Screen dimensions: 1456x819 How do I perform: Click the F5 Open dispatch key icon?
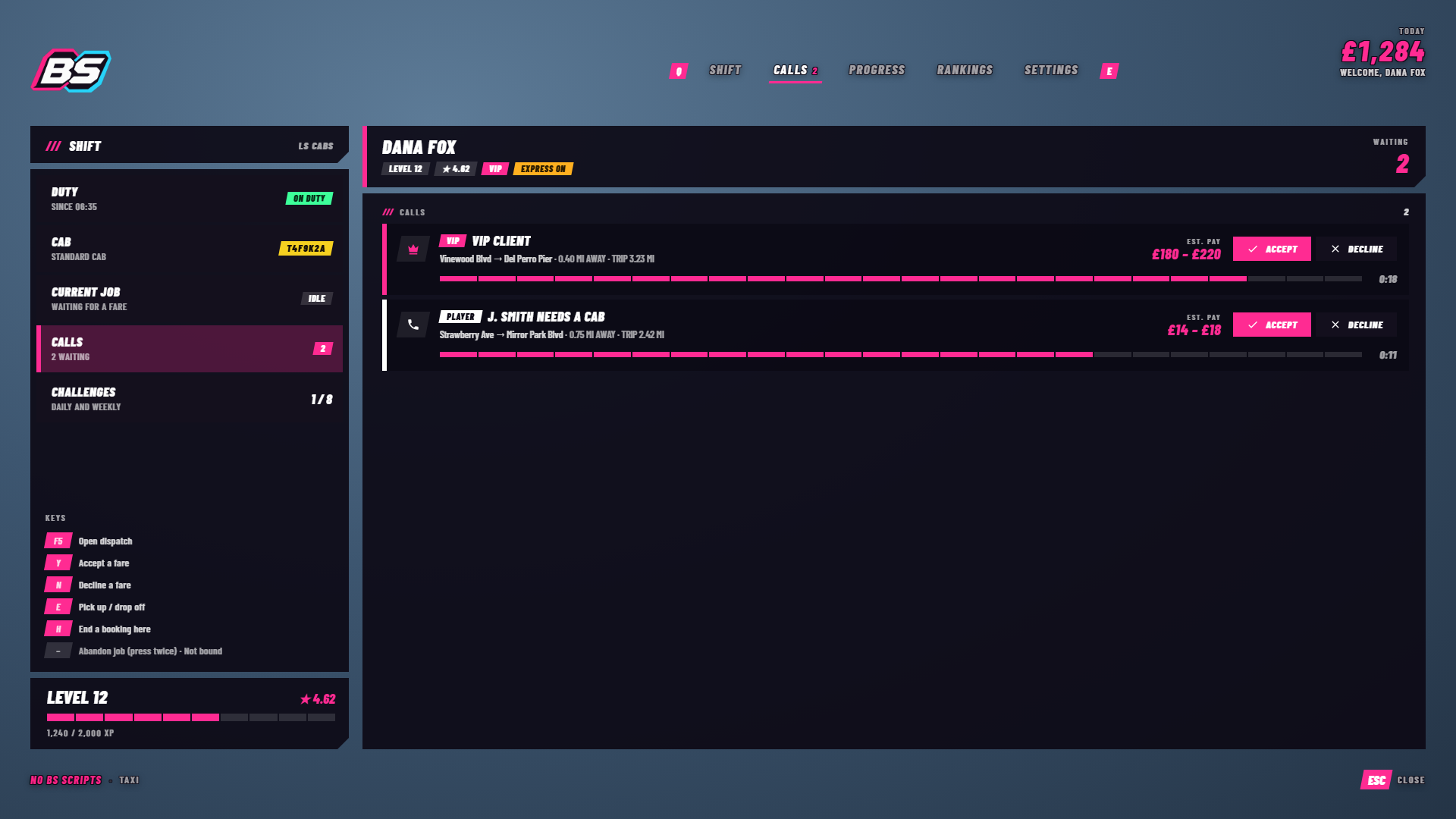[x=58, y=541]
